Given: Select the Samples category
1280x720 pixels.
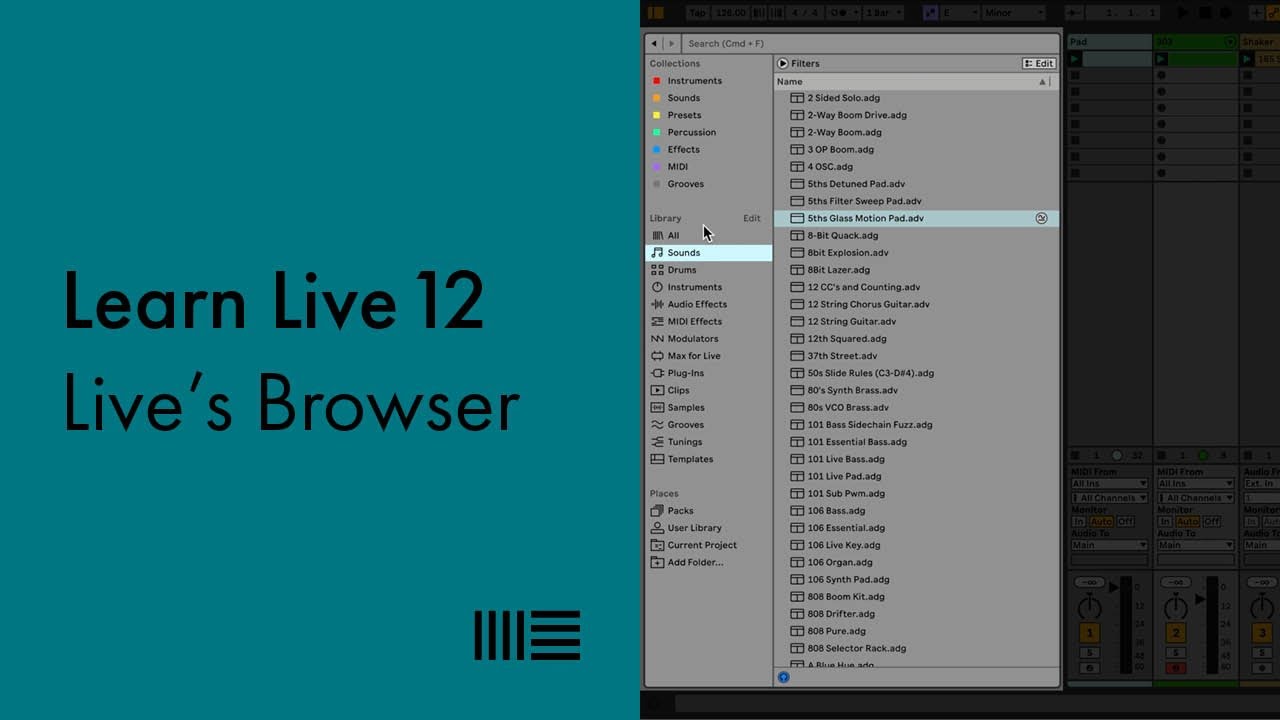Looking at the screenshot, I should (x=708, y=407).
